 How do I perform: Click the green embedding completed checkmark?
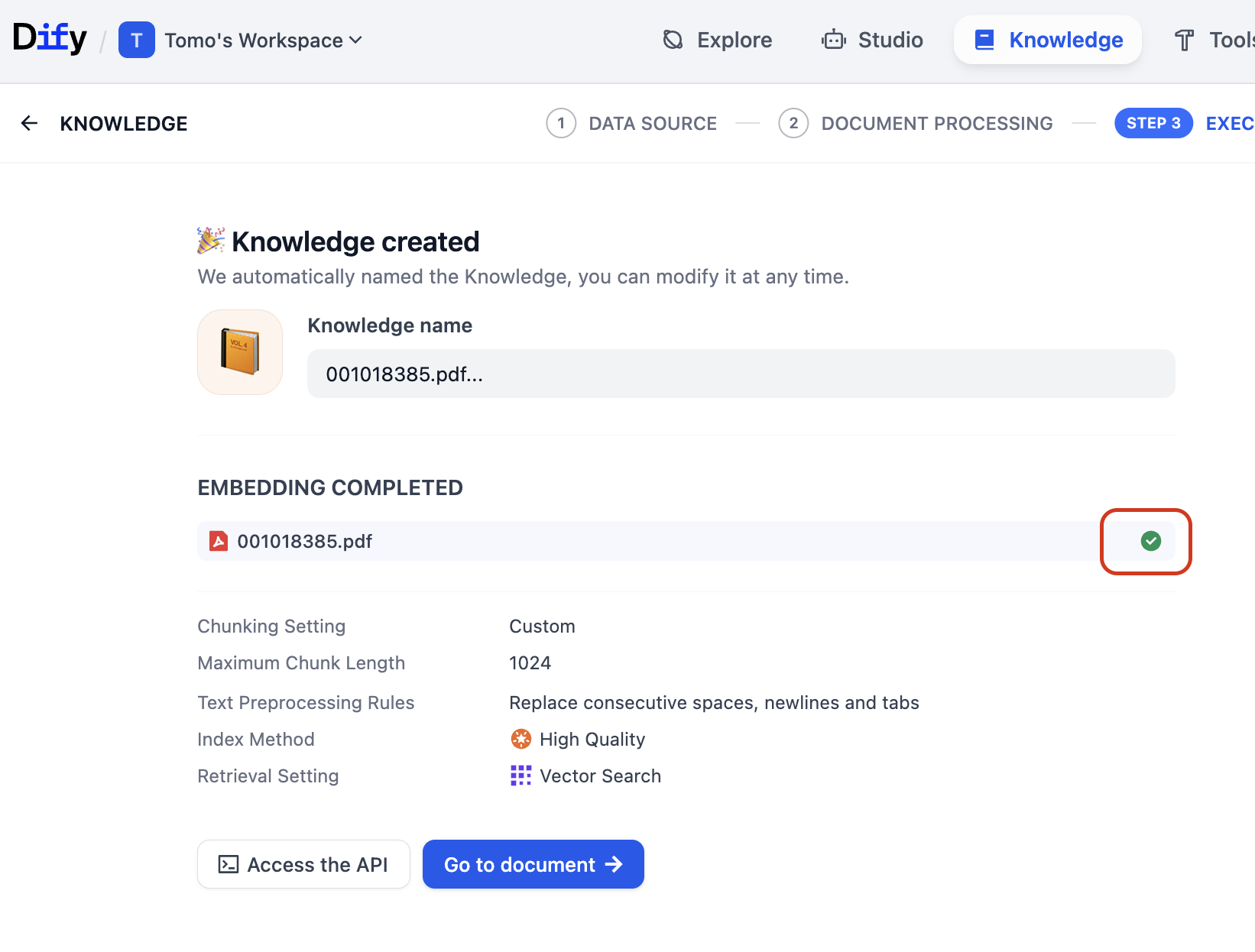coord(1150,541)
